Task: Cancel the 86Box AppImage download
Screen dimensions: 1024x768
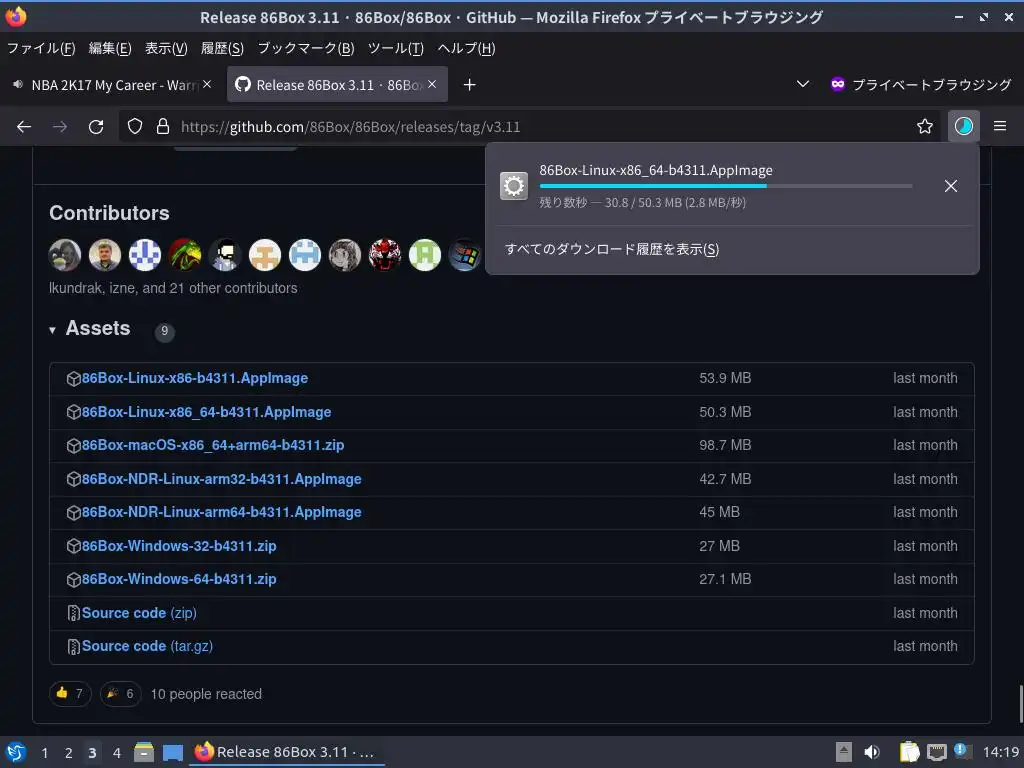Action: coord(951,186)
